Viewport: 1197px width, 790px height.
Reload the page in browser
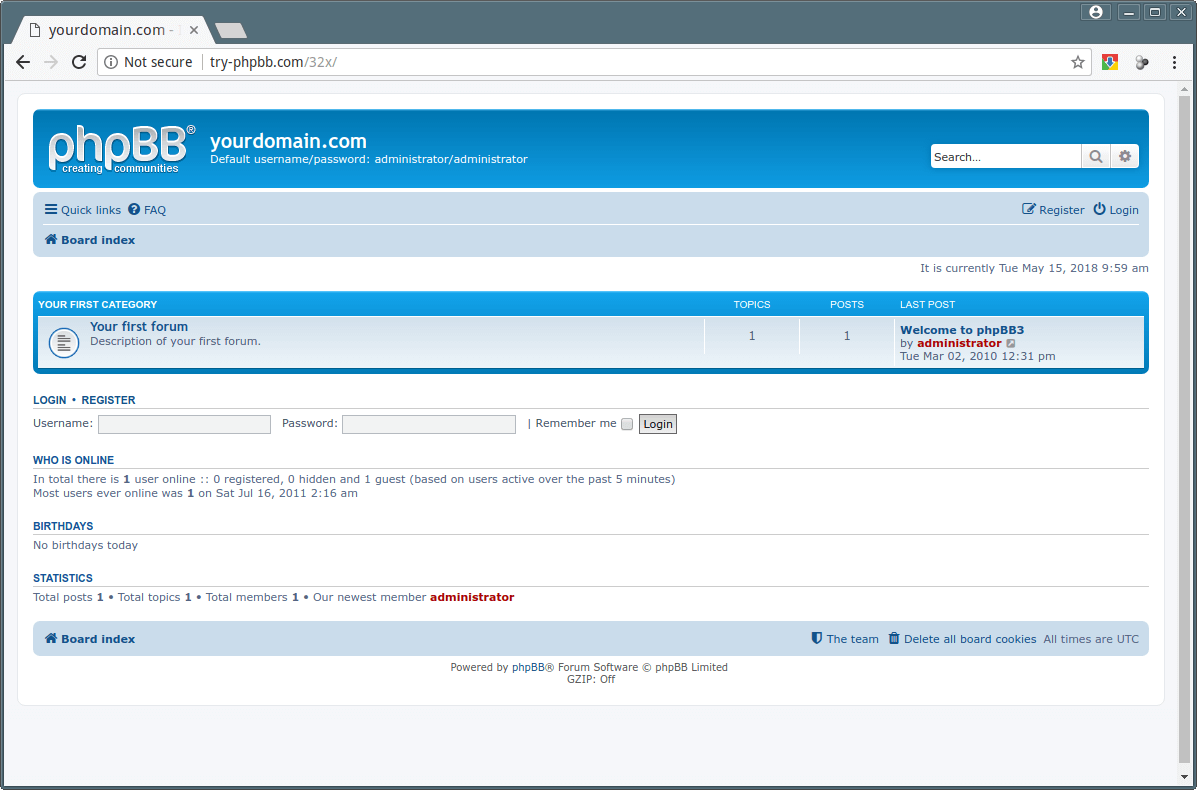[x=79, y=62]
